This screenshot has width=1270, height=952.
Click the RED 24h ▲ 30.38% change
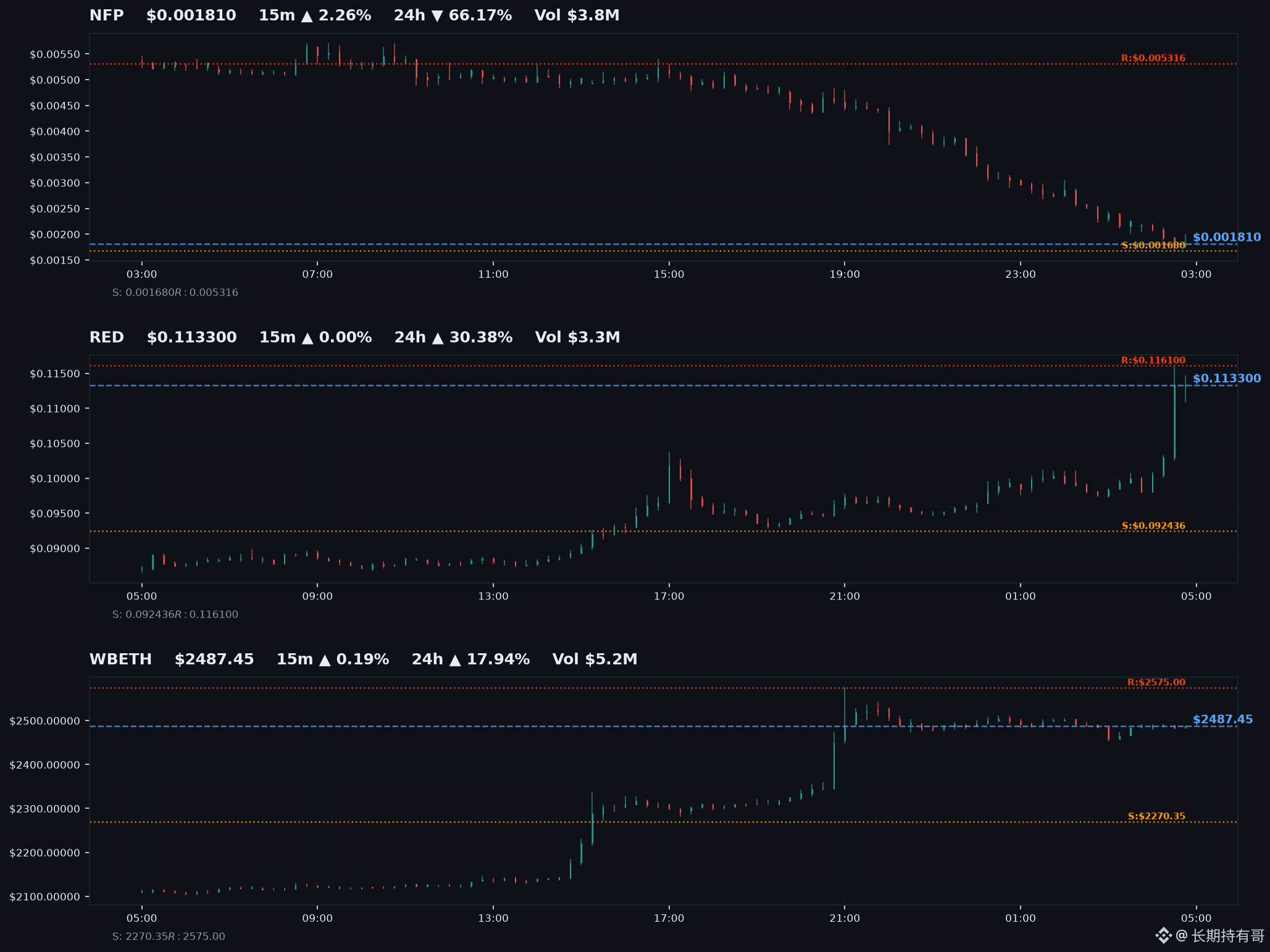453,338
